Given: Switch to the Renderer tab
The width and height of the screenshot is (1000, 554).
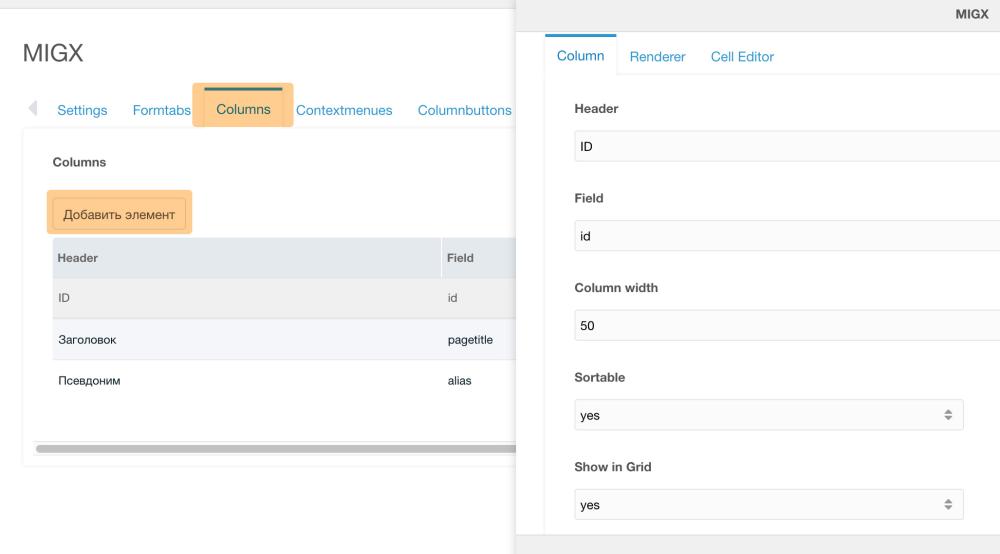Looking at the screenshot, I should (657, 57).
